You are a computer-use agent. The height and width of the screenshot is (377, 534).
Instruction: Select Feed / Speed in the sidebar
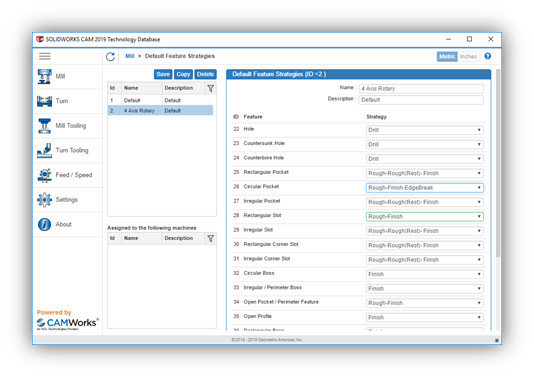[x=74, y=175]
